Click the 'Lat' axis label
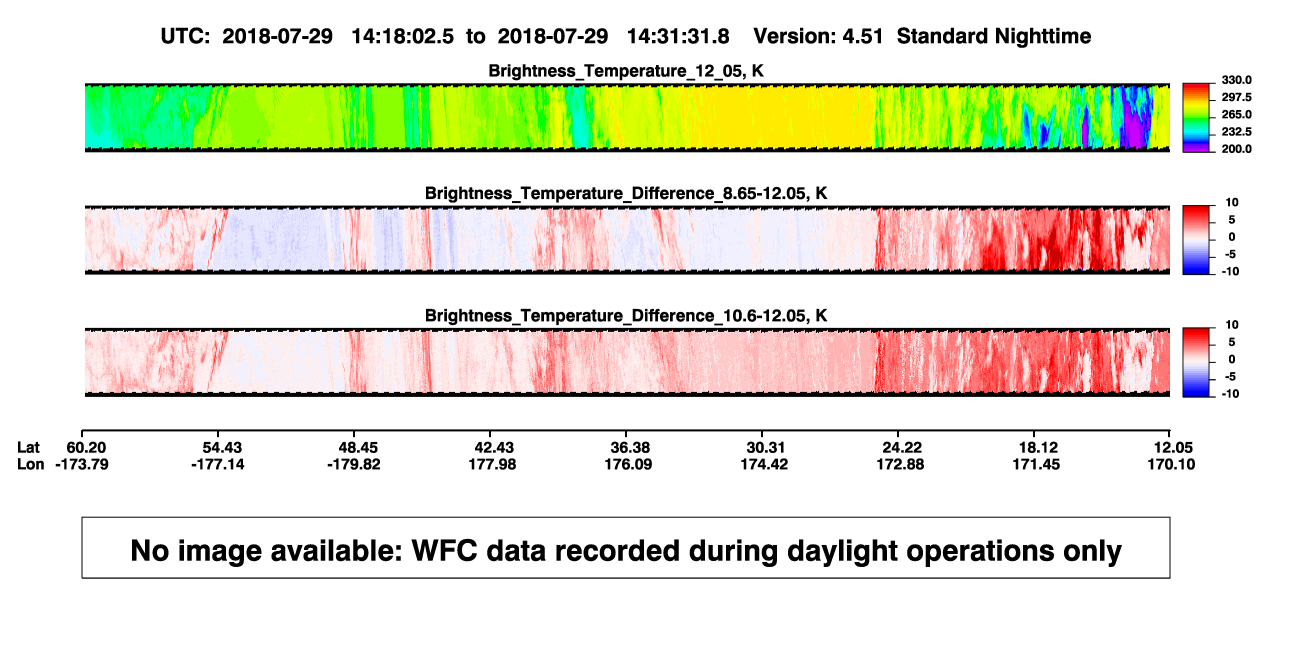Image resolution: width=1300 pixels, height=667 pixels. click(29, 447)
